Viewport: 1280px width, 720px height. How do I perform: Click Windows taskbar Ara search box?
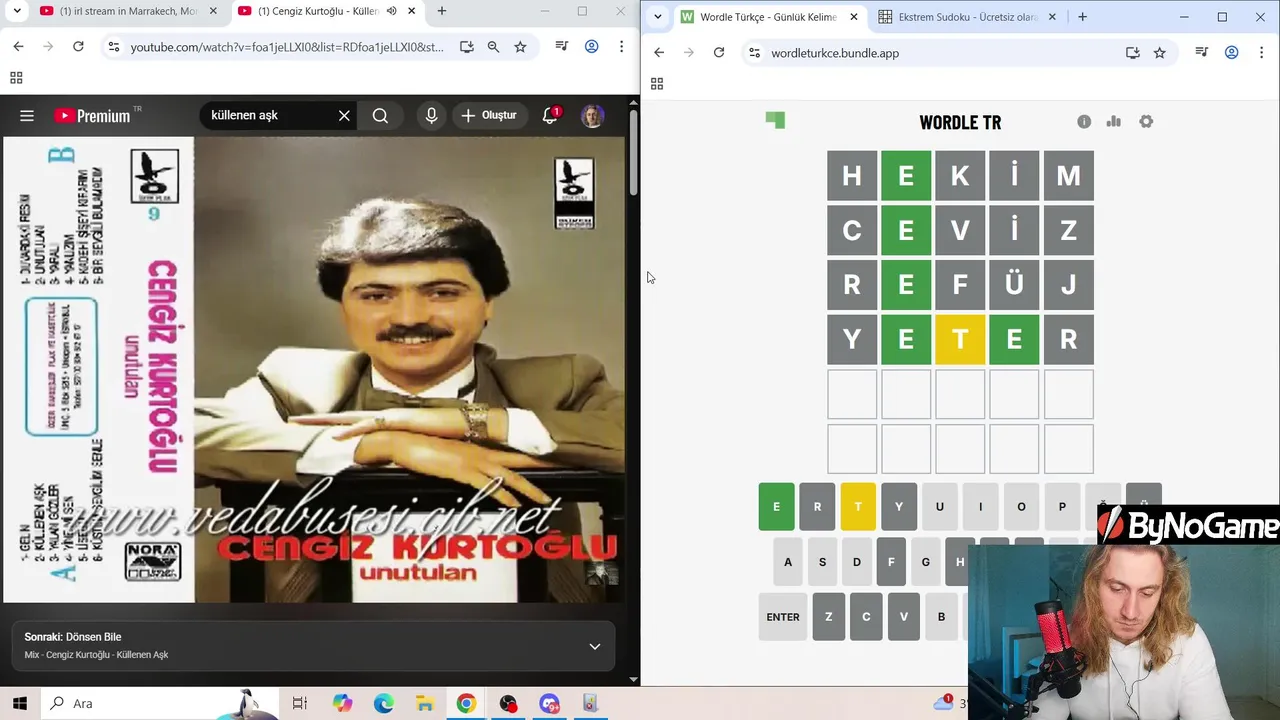click(160, 703)
